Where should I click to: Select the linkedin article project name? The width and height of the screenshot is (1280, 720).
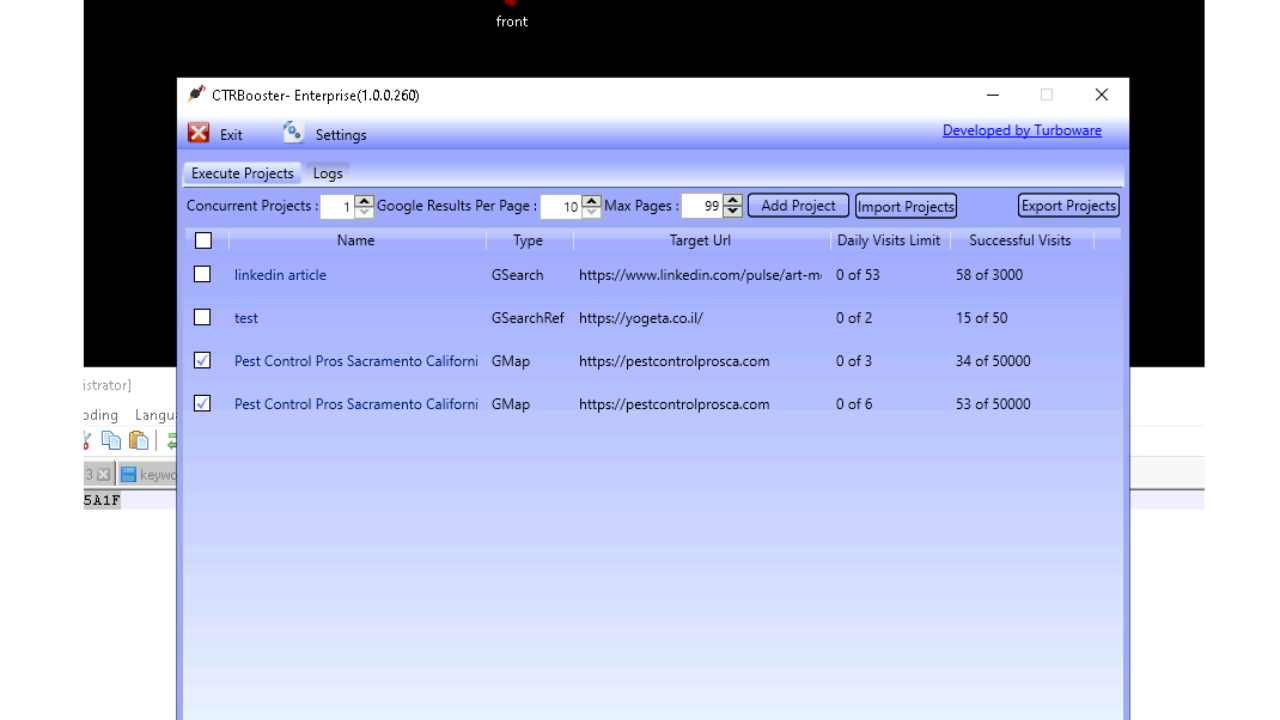click(x=280, y=274)
